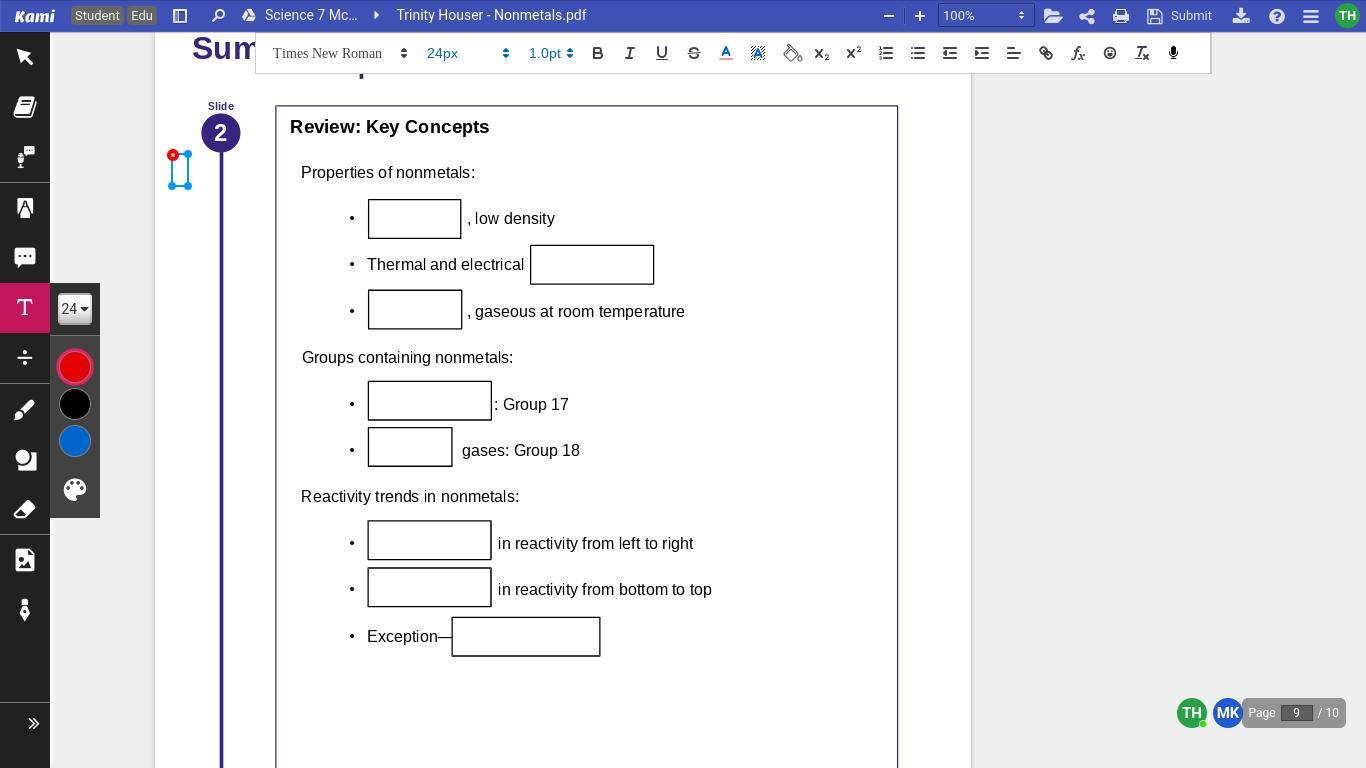Expand the breadcrumb arrow after Science 7
Viewport: 1366px width, 768px height.
(x=376, y=15)
